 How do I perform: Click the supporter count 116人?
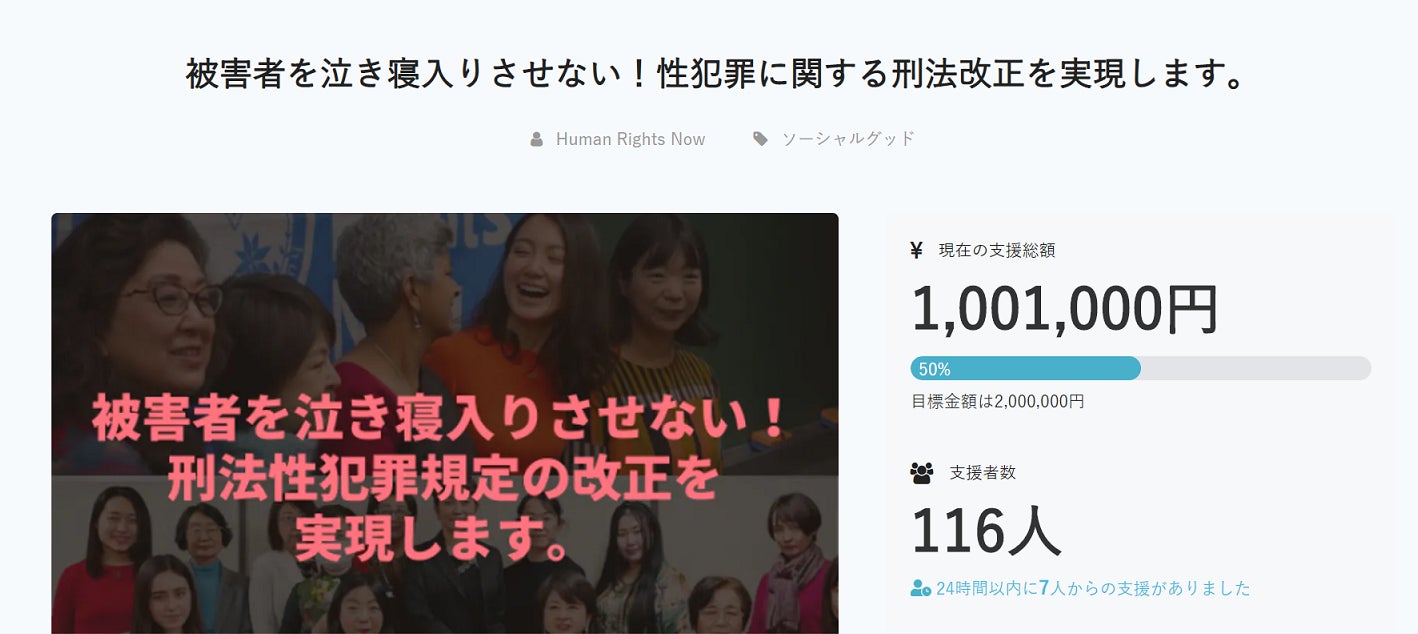pyautogui.click(x=985, y=531)
